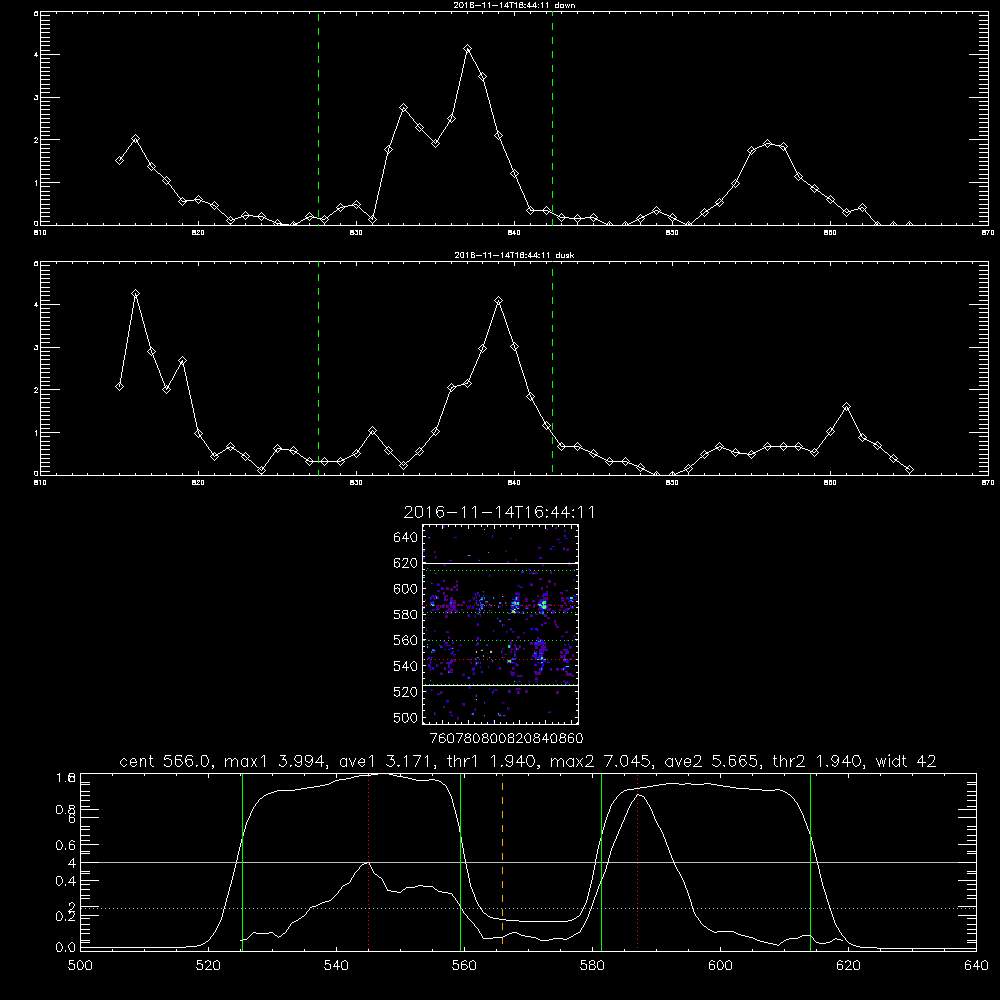The width and height of the screenshot is (1000, 1000).
Task: Click the stats line starting with 'cent 566.0'
Action: (527, 761)
